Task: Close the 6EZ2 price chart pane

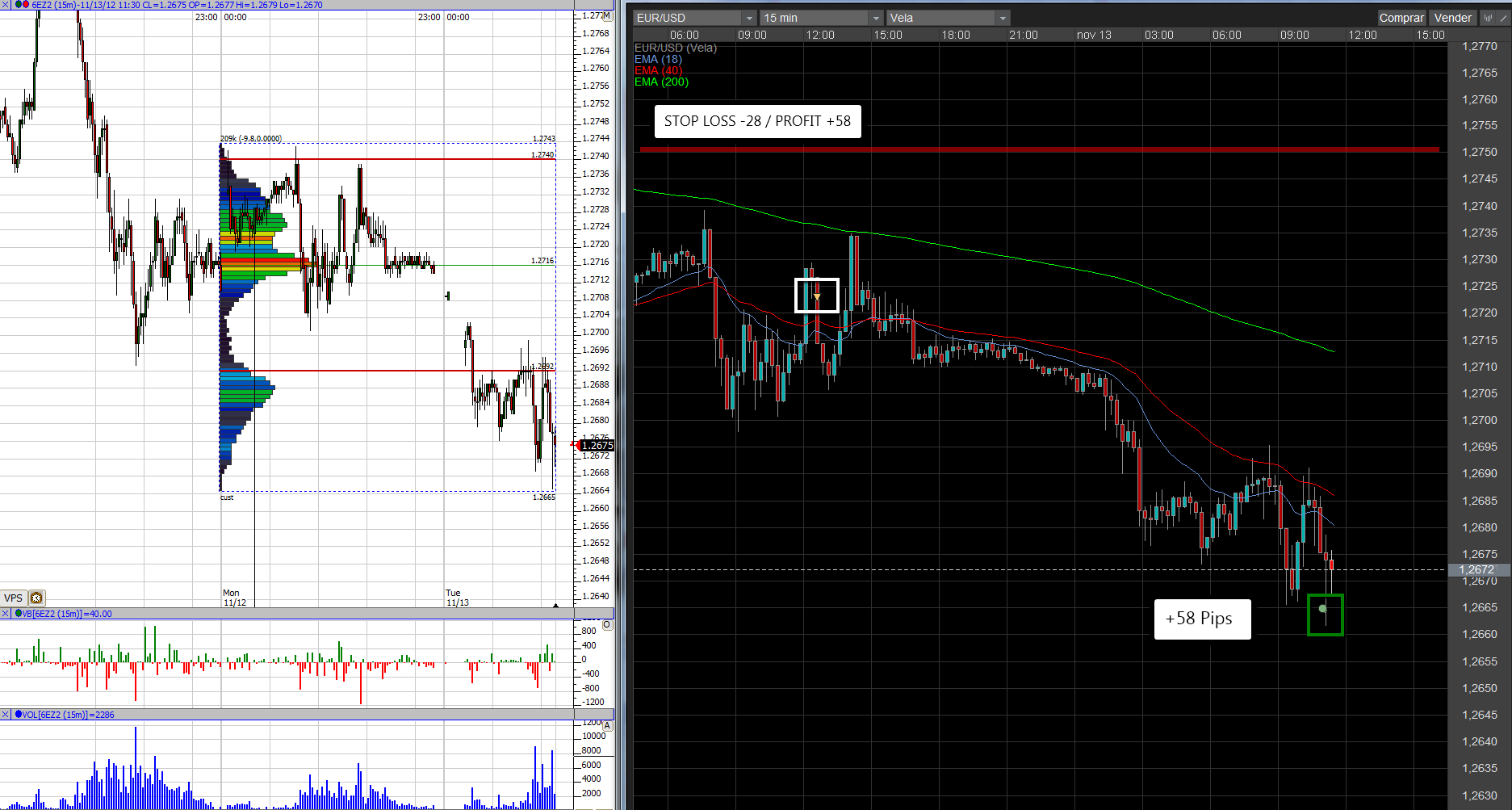Action: (6, 5)
